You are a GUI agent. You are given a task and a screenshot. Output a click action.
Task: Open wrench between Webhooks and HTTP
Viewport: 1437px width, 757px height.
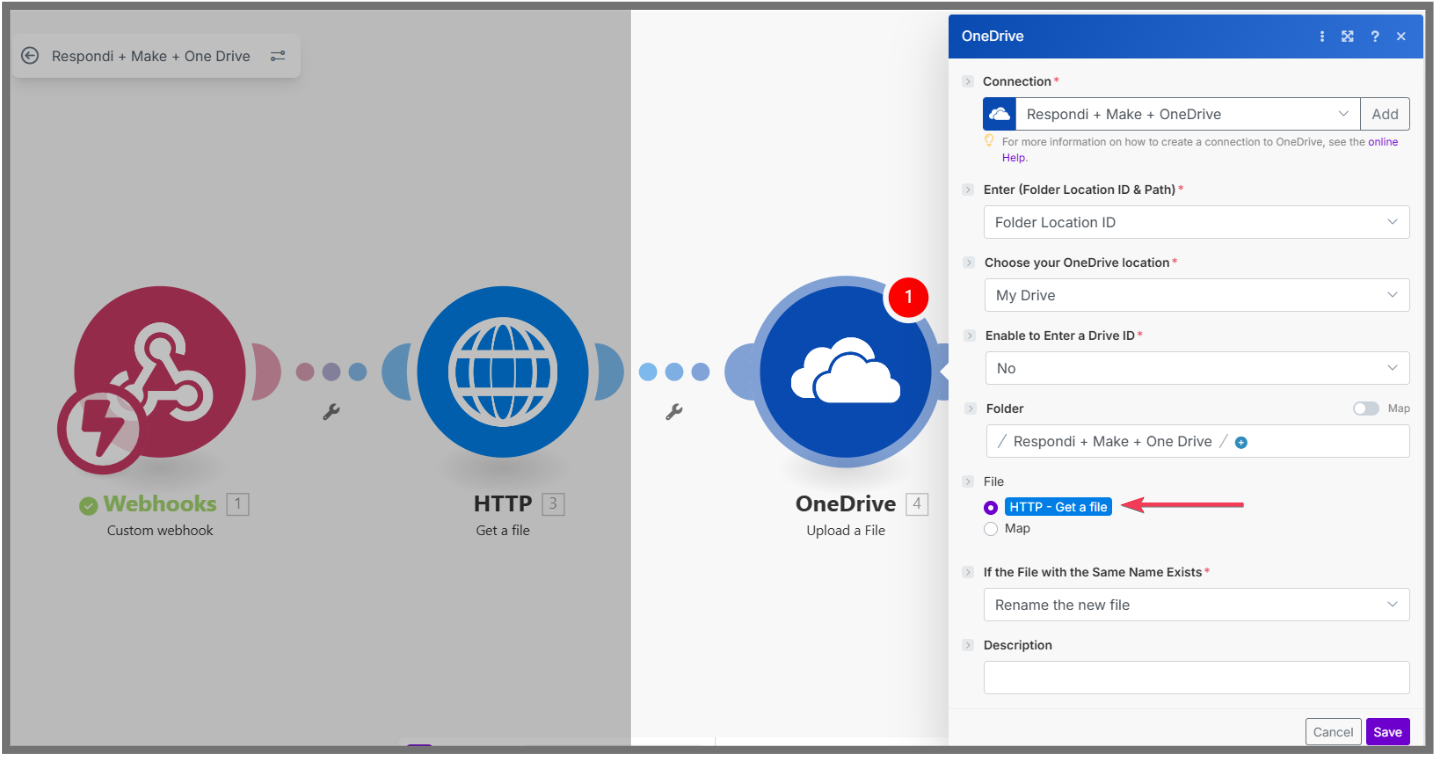pyautogui.click(x=331, y=411)
